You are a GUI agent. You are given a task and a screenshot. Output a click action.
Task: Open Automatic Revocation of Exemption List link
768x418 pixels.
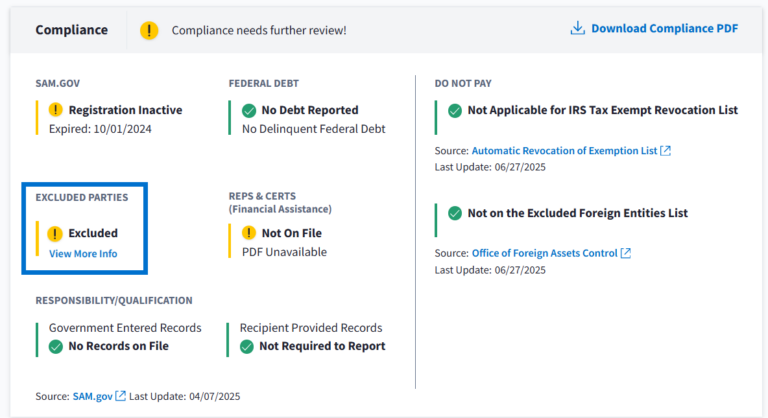tap(564, 150)
